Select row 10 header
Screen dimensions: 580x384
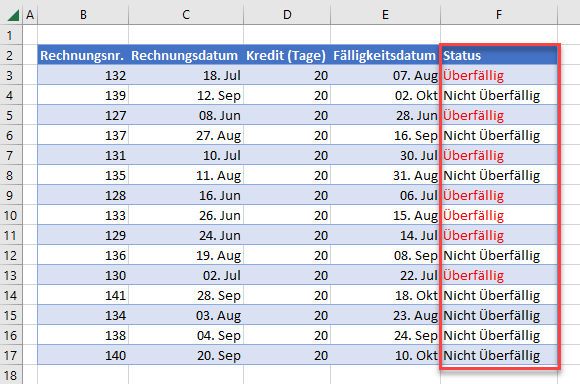tap(11, 215)
